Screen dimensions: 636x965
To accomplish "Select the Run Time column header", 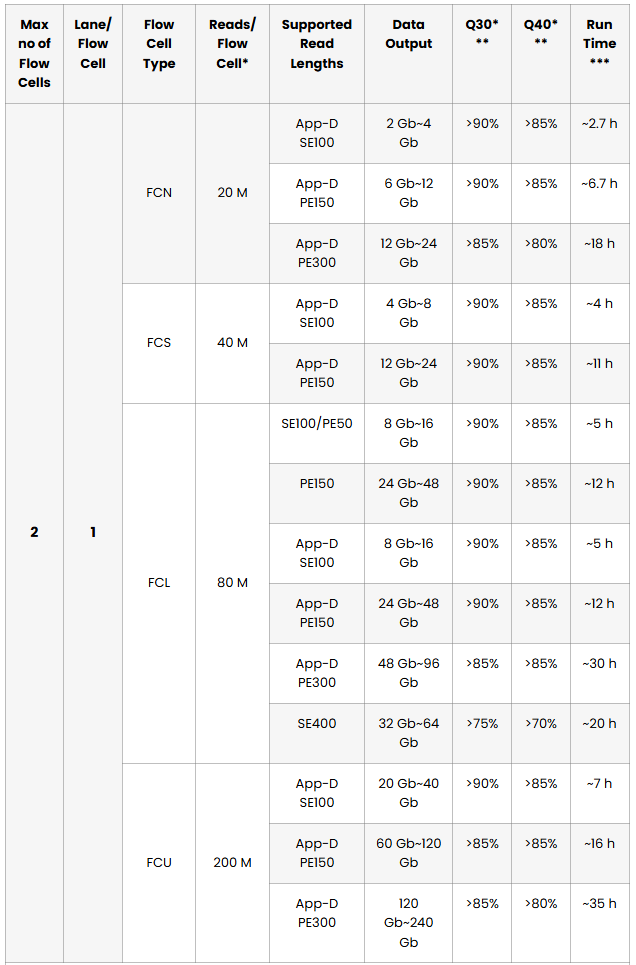I will (x=599, y=54).
